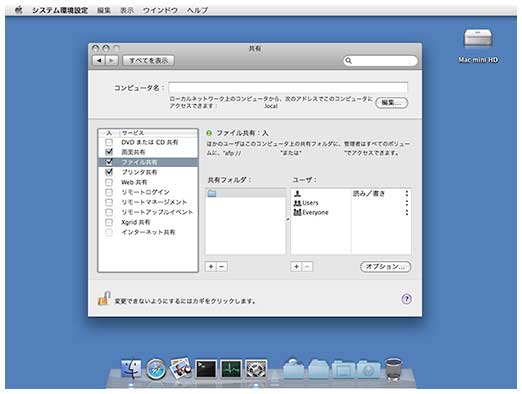Screen dimensions: 522x394
Task: Open the Mail stamp icon in Dock
Action: (x=181, y=368)
